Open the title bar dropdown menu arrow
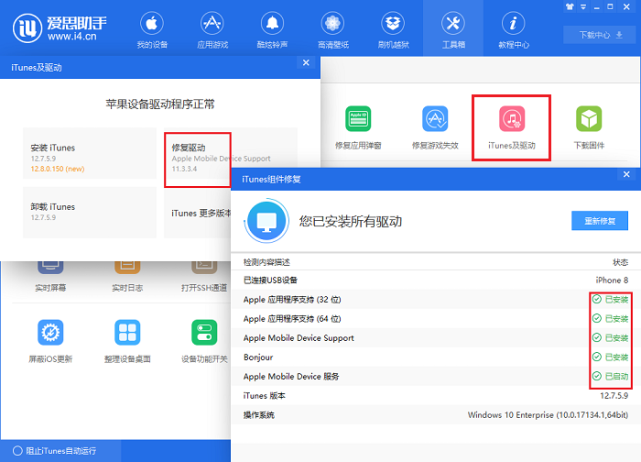Image resolution: width=641 pixels, height=462 pixels. point(583,7)
